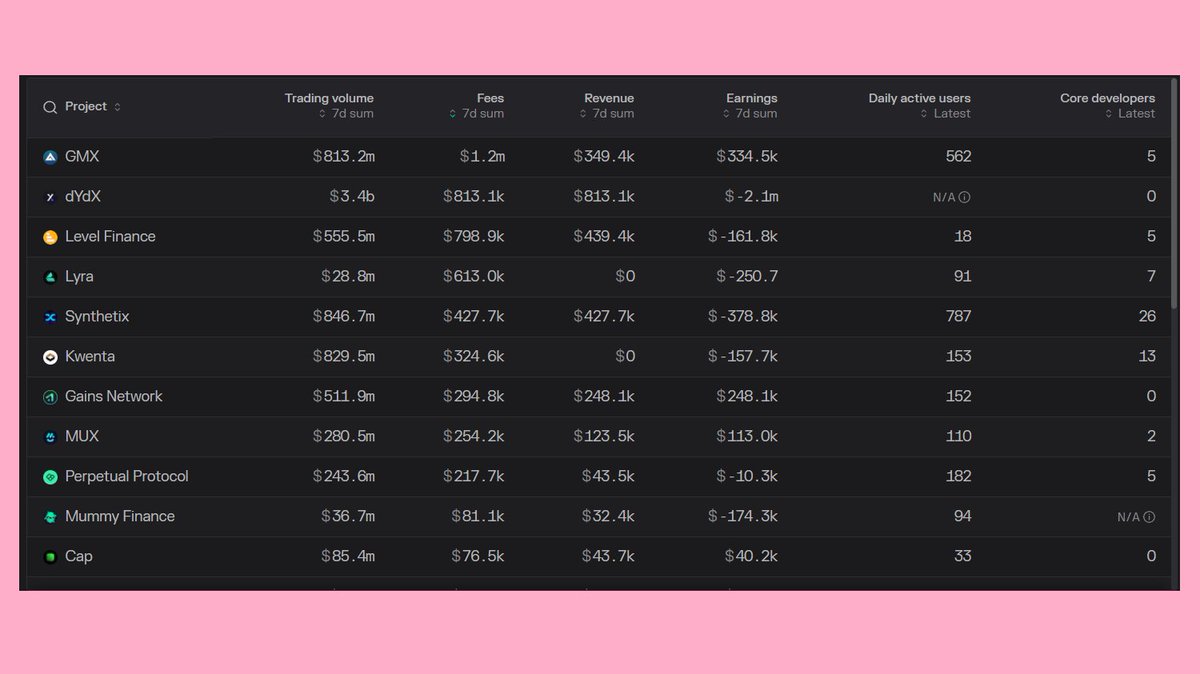The width and height of the screenshot is (1200, 674).
Task: Click the Lyra project logo icon
Action: click(x=50, y=277)
